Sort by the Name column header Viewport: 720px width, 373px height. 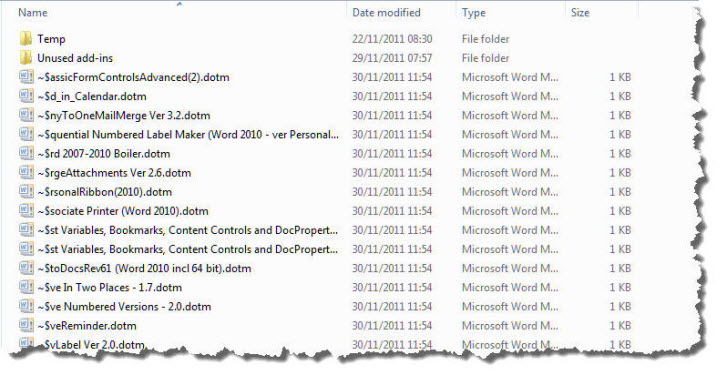33,13
